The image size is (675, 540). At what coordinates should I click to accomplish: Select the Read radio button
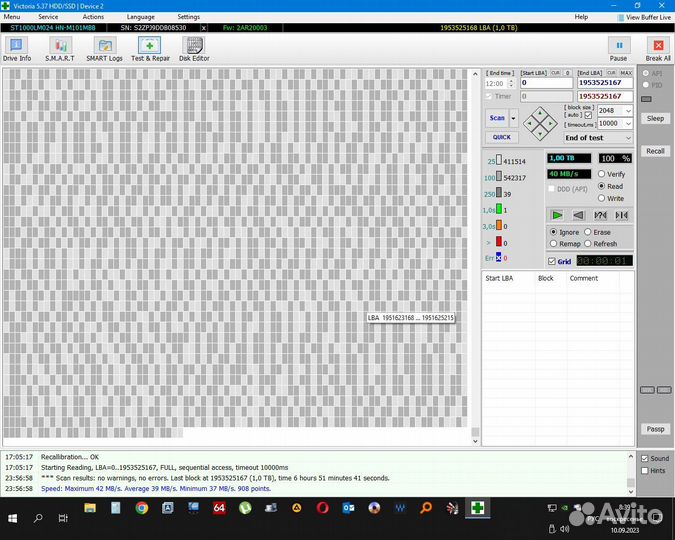(601, 186)
